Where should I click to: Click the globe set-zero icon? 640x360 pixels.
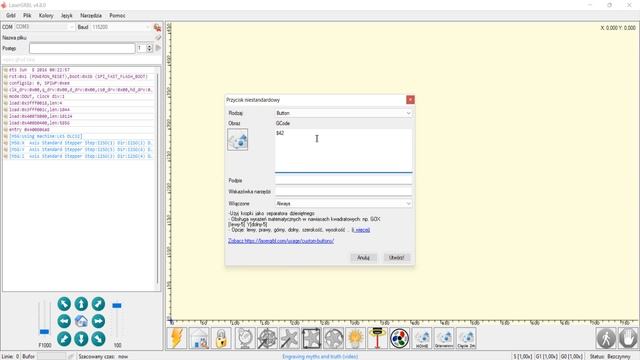245,338
